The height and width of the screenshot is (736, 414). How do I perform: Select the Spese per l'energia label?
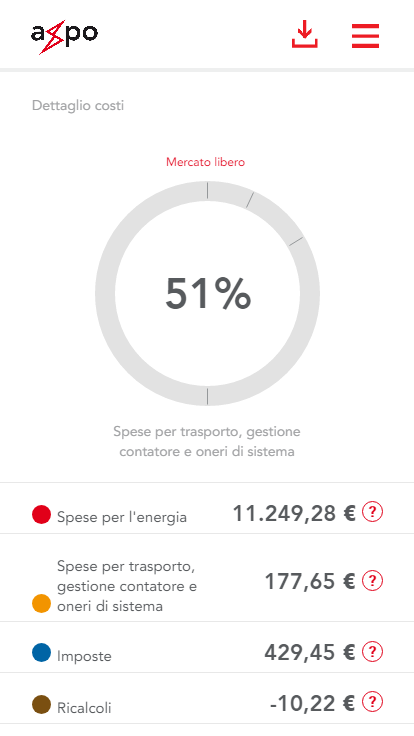click(122, 517)
